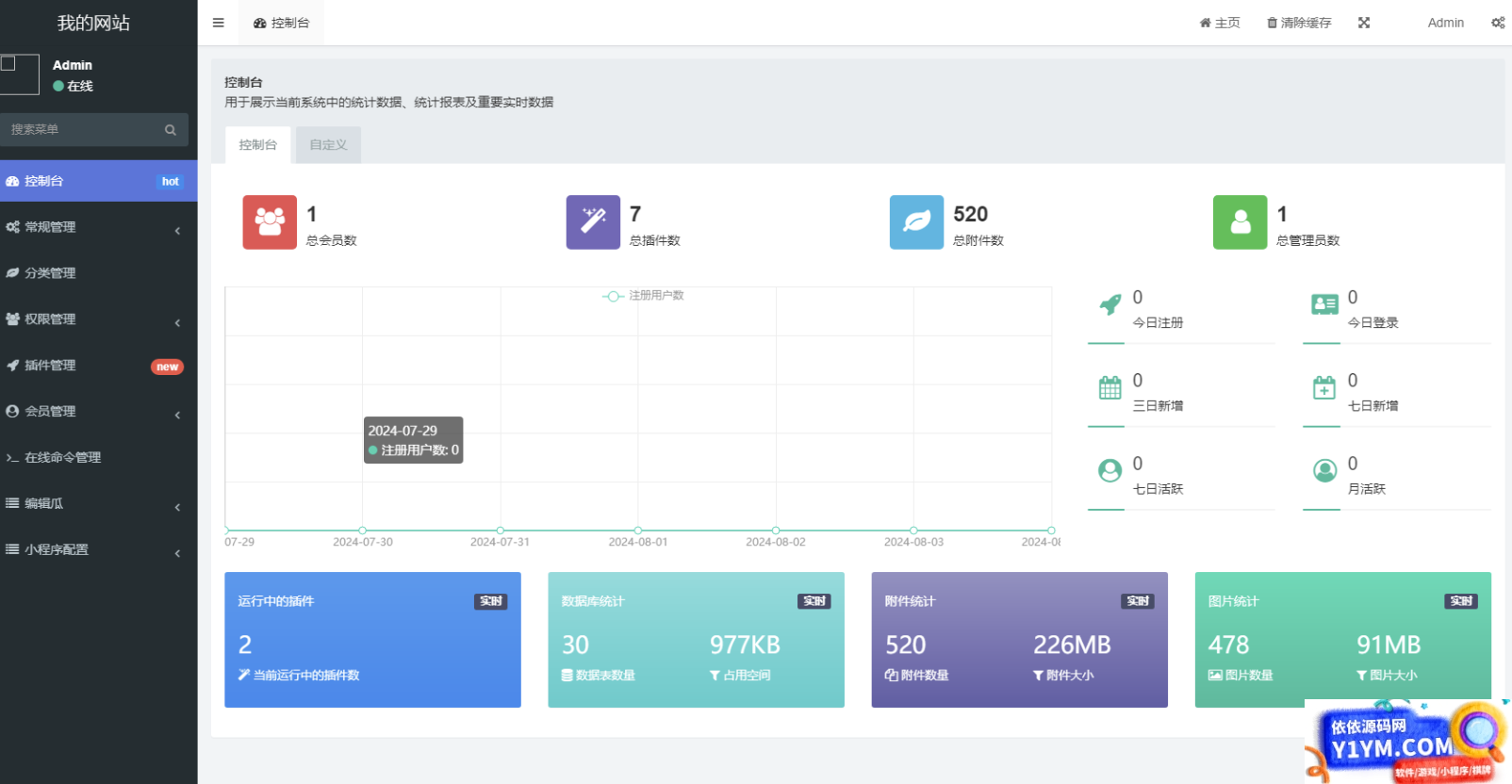Viewport: 1512px width, 784px height.
Task: Click the 附件大小 filter icon
Action: [x=1038, y=676]
